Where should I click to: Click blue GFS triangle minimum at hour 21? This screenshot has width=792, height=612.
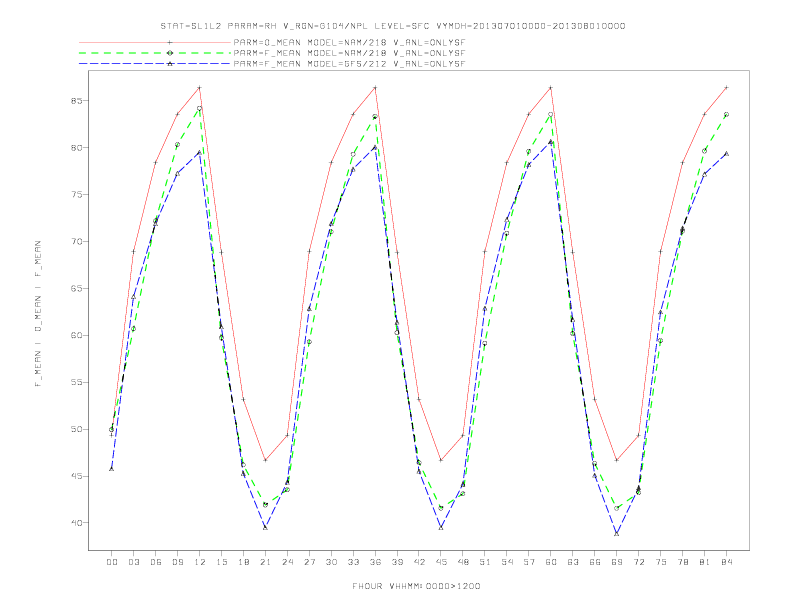pos(265,527)
